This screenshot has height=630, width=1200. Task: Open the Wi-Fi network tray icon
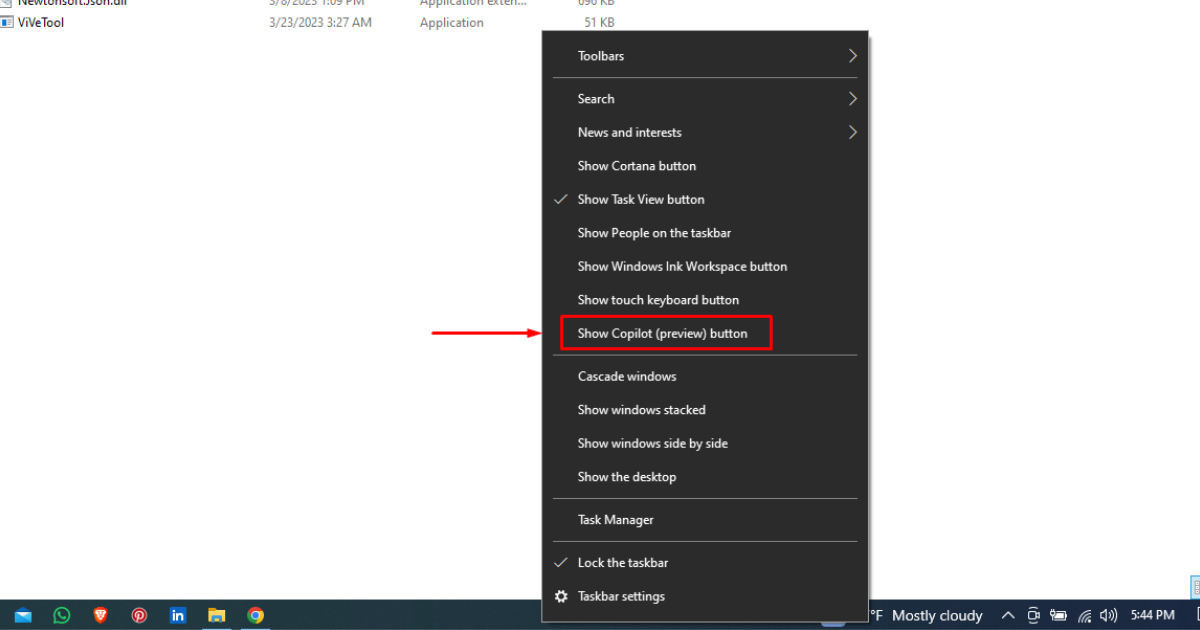pyautogui.click(x=1084, y=615)
